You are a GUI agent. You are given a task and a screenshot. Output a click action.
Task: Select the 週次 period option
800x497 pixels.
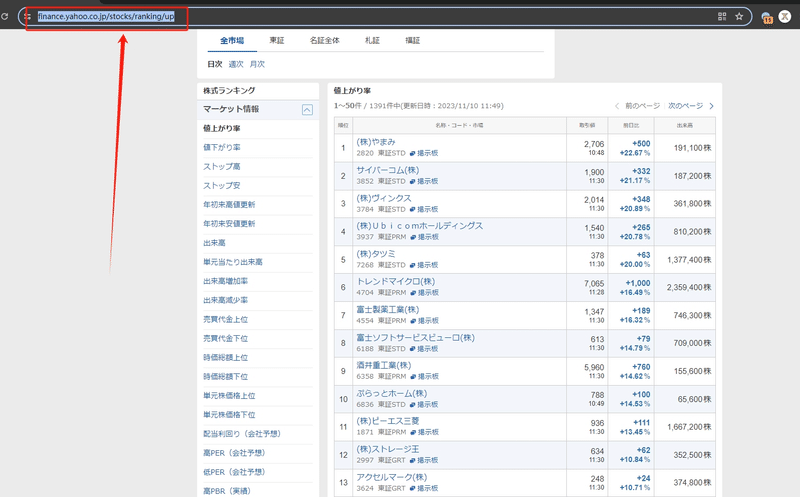(236, 64)
